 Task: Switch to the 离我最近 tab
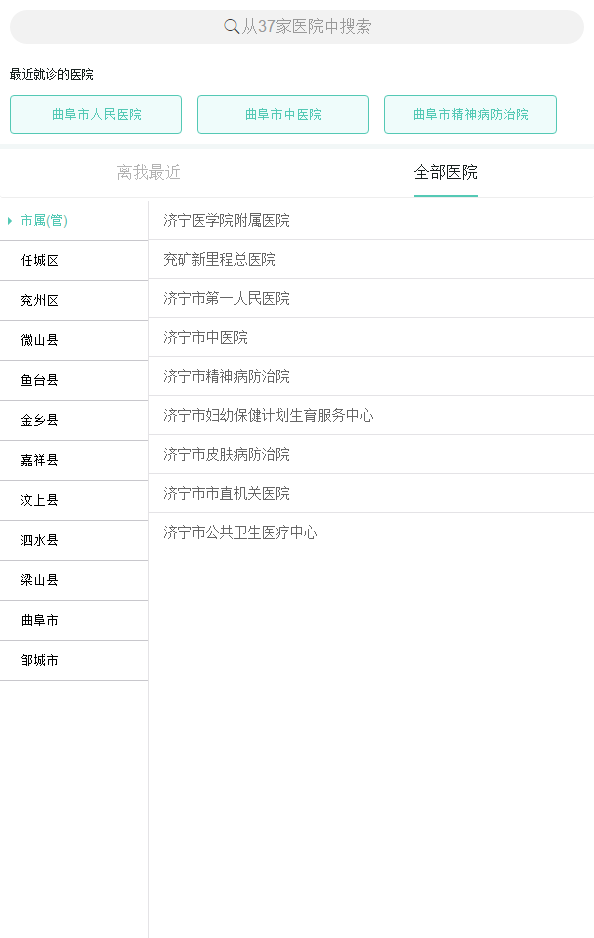148,172
